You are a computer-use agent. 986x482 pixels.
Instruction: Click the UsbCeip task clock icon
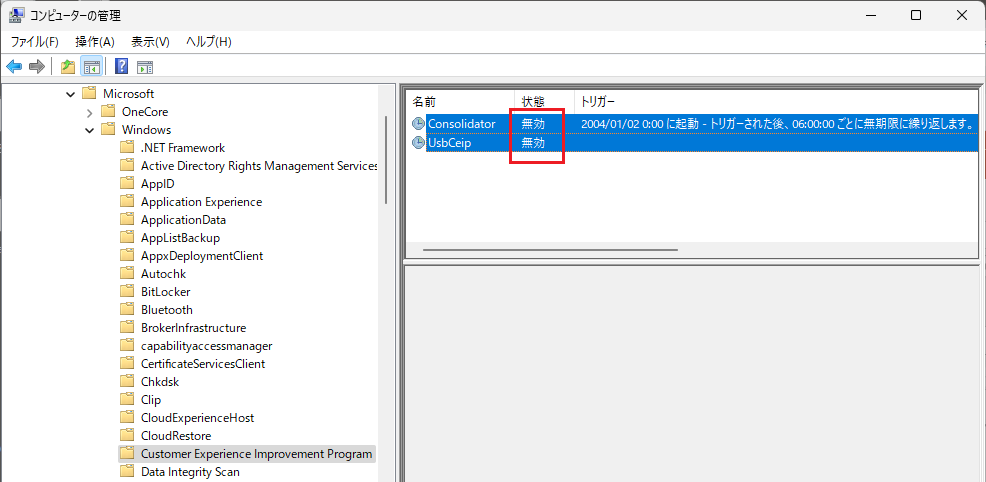pyautogui.click(x=418, y=143)
